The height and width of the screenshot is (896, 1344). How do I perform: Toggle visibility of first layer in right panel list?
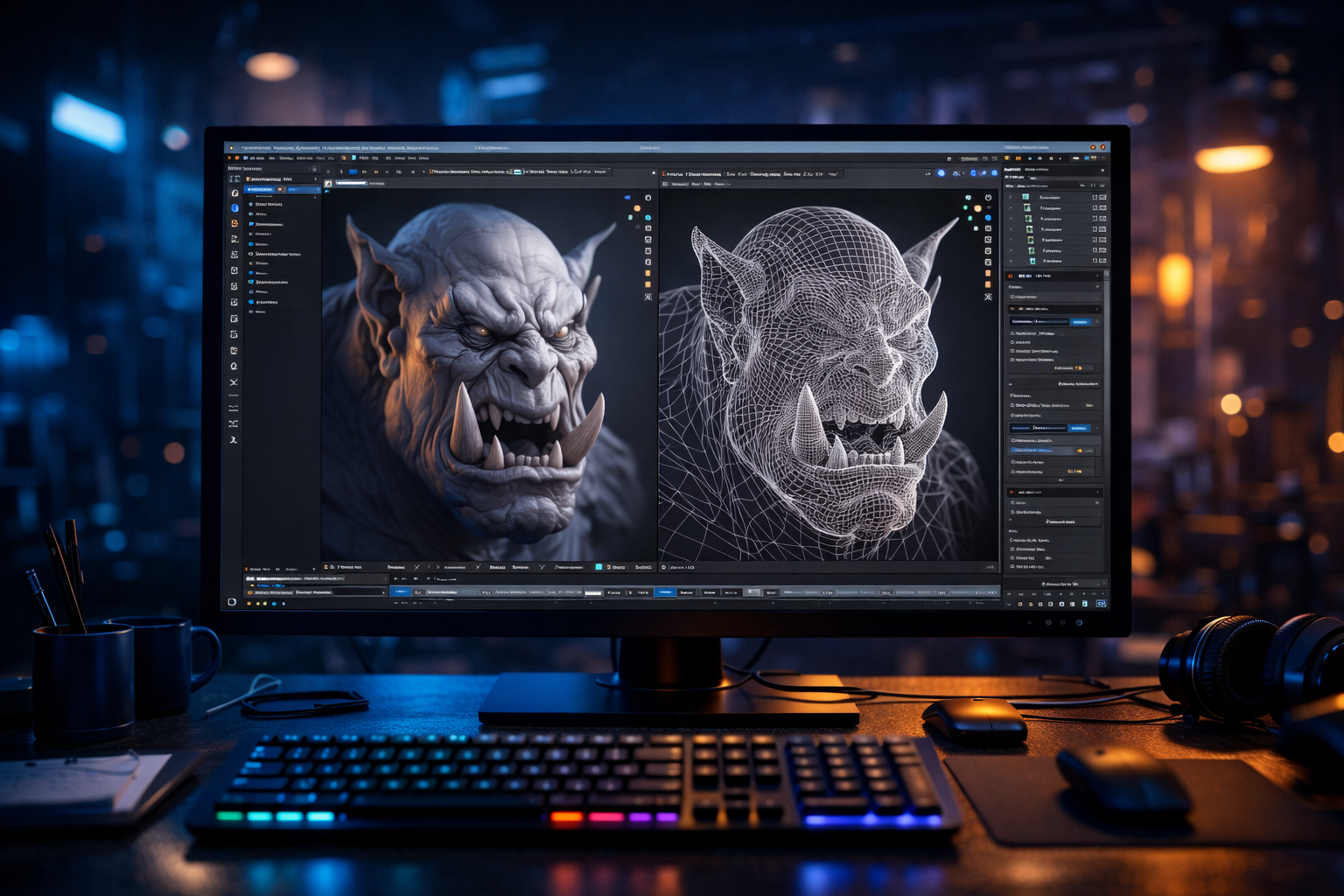point(1095,198)
